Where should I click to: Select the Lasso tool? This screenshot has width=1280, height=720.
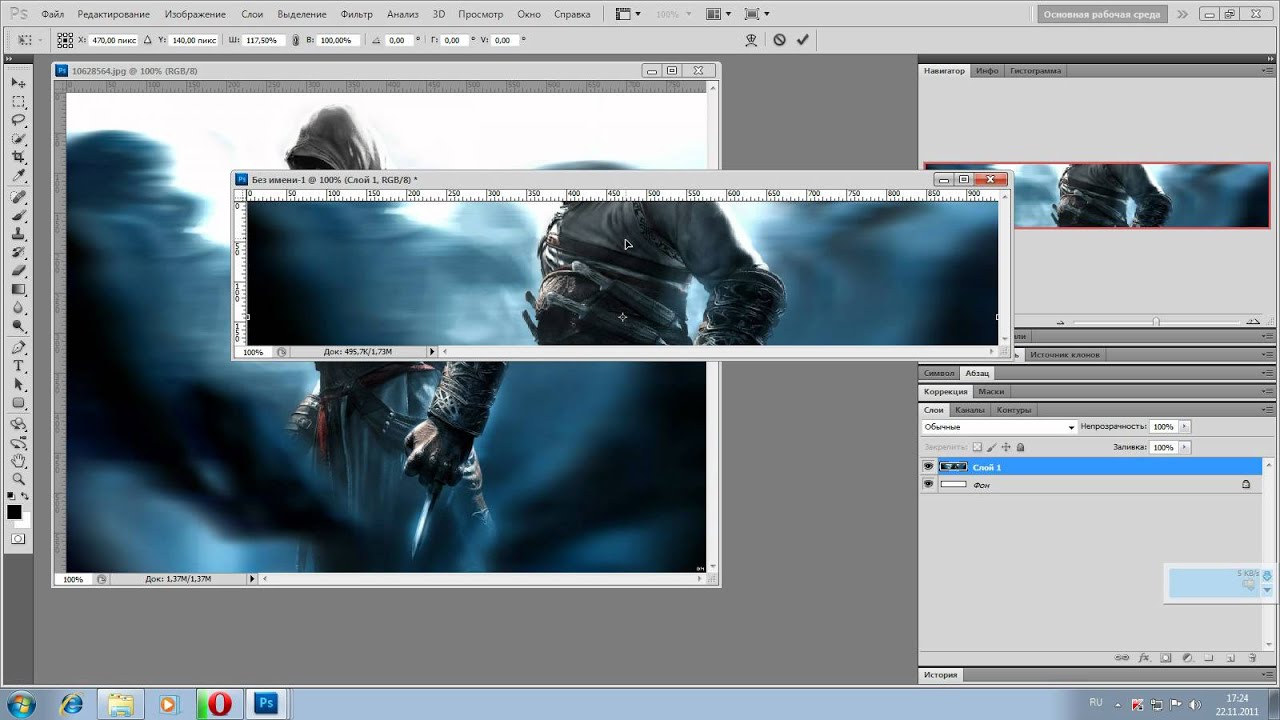click(x=18, y=121)
